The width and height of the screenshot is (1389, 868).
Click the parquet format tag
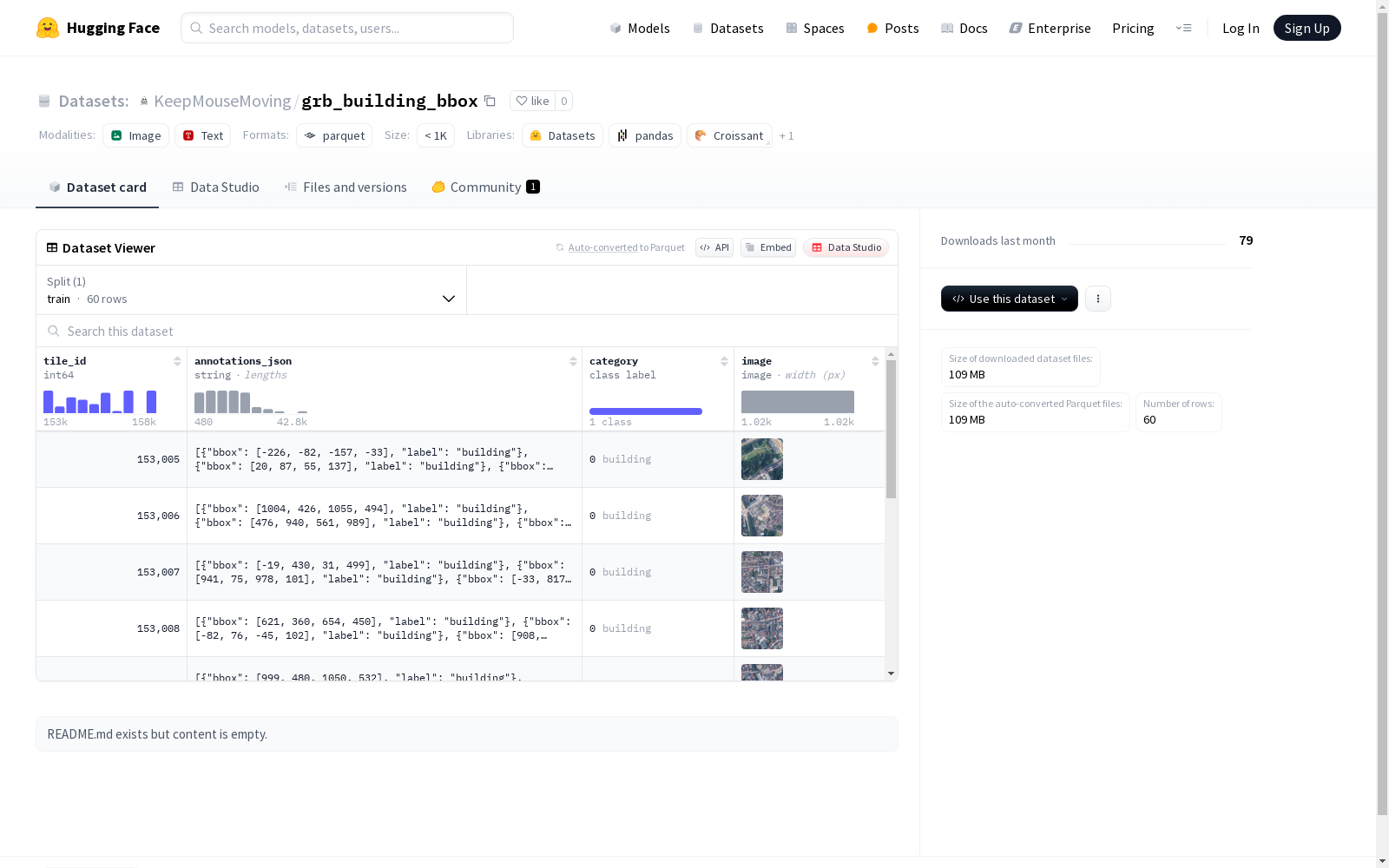tap(334, 135)
